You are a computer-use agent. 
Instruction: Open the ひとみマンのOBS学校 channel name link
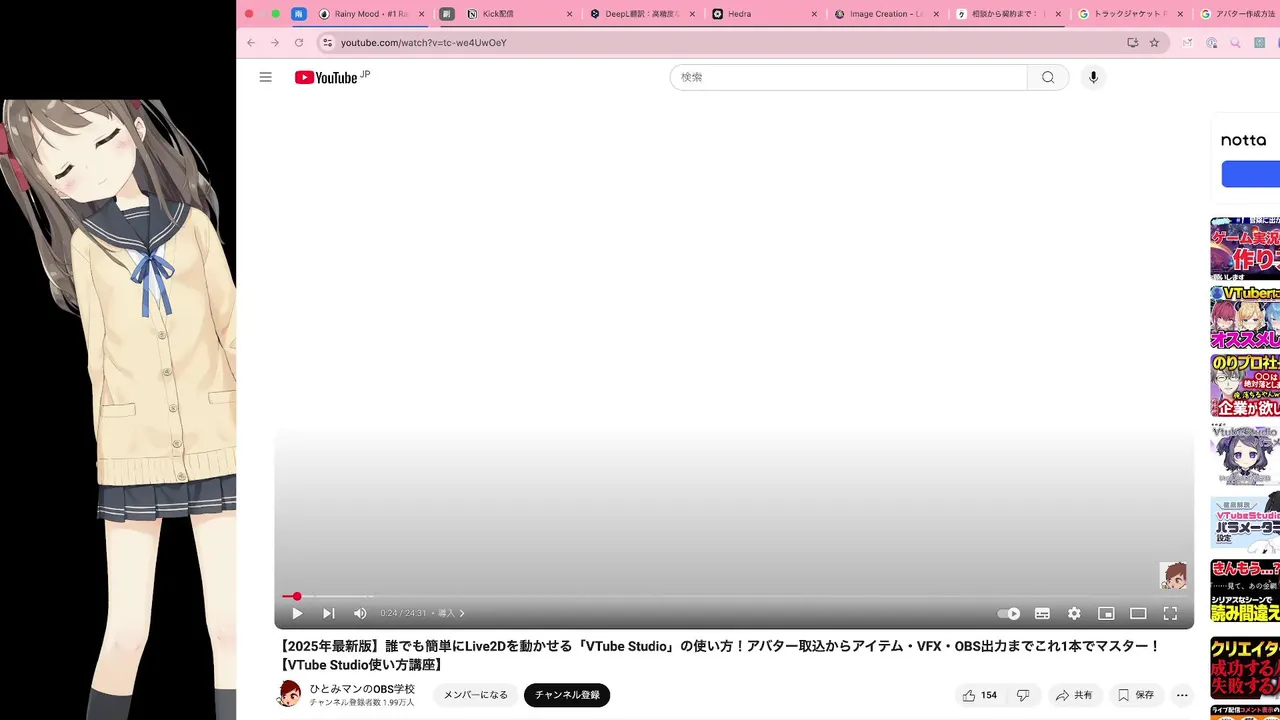tap(362, 689)
